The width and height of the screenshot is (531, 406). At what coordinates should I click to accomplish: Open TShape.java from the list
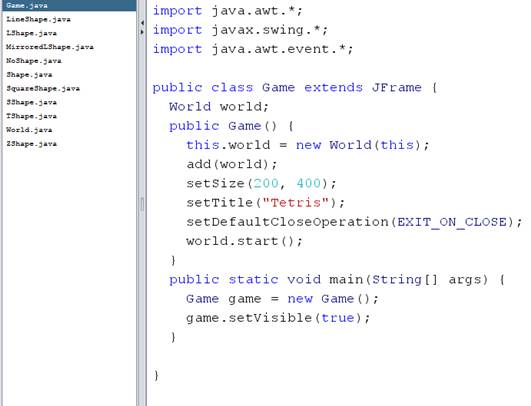[31, 116]
